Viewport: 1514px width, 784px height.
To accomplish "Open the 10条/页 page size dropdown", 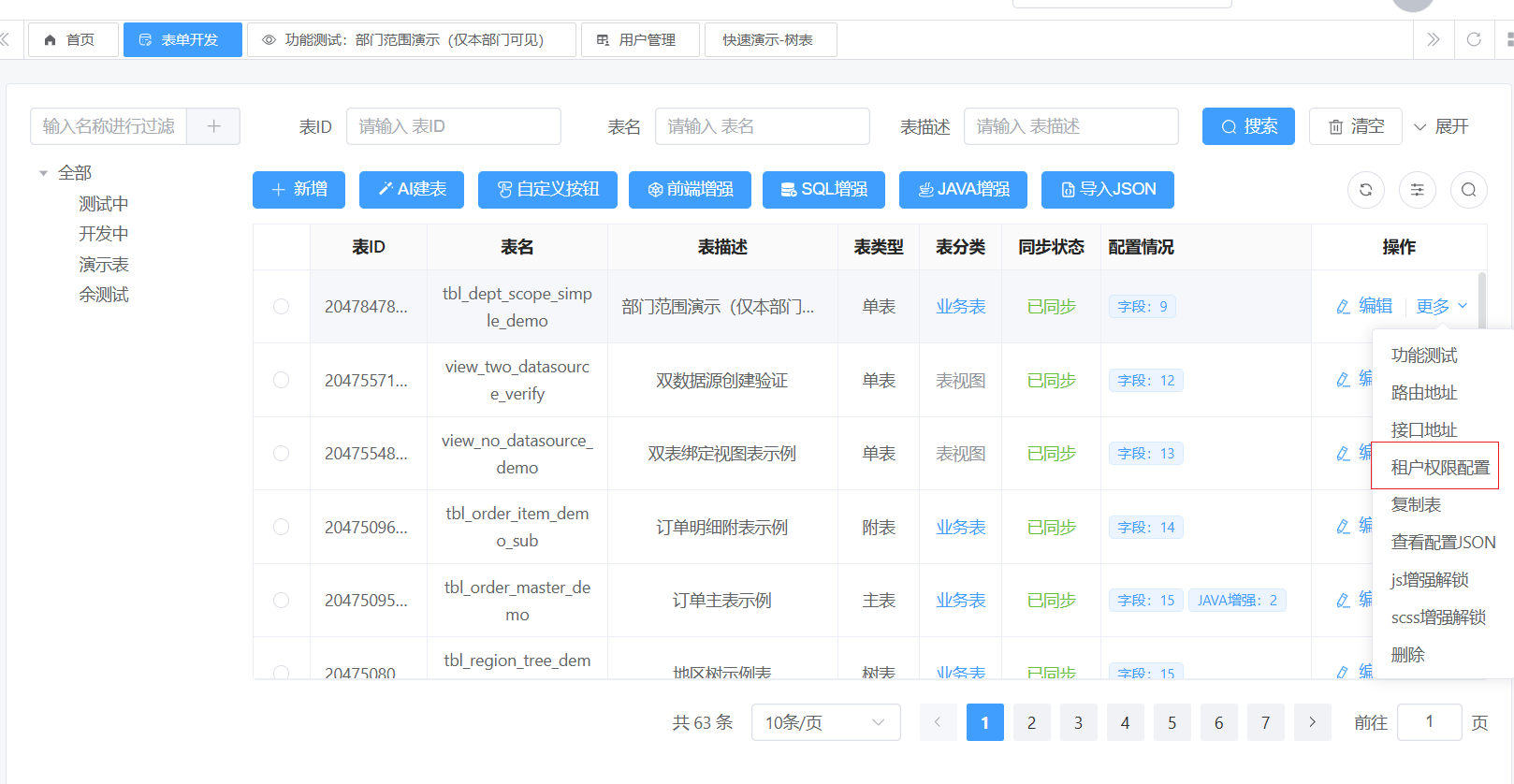I will [825, 722].
